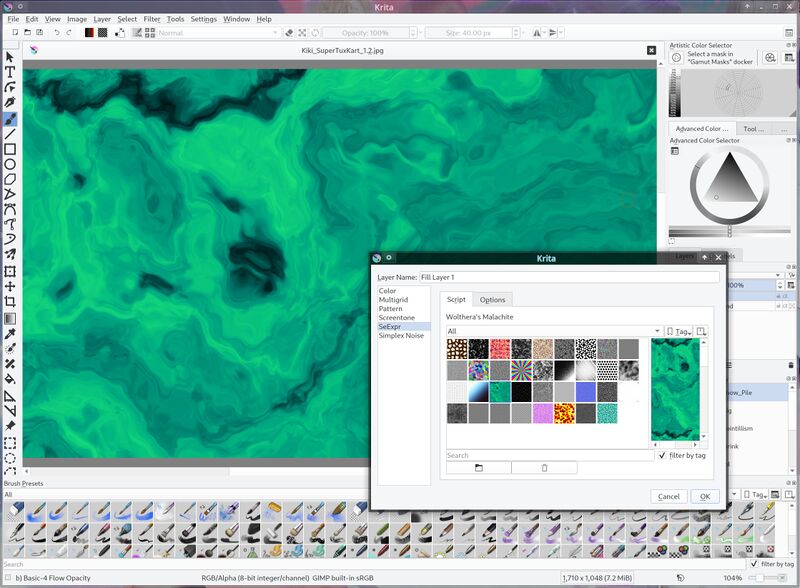Select the Line tool
Screen dimensions: 800x588
[10, 134]
